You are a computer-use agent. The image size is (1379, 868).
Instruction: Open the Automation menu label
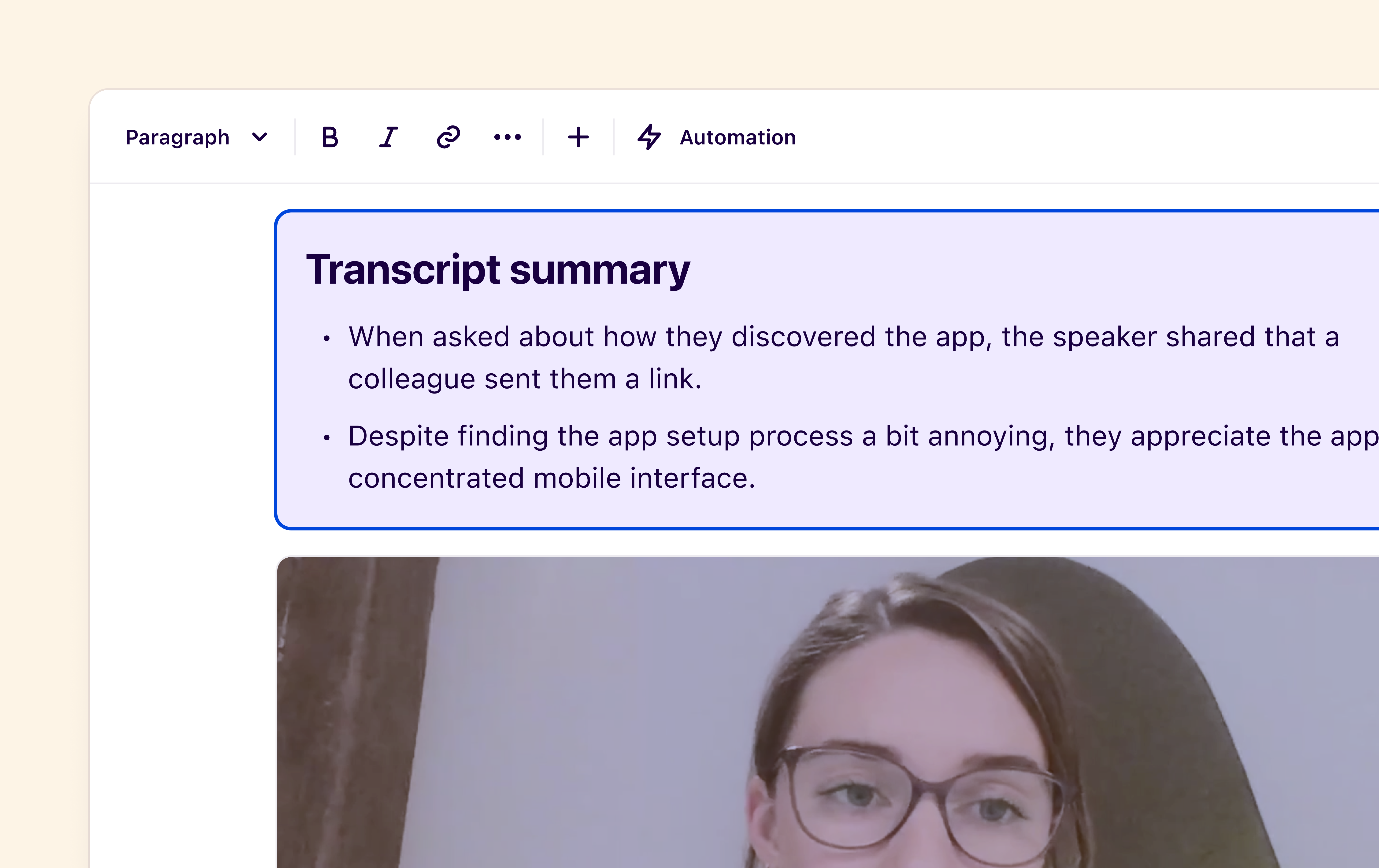tap(738, 137)
